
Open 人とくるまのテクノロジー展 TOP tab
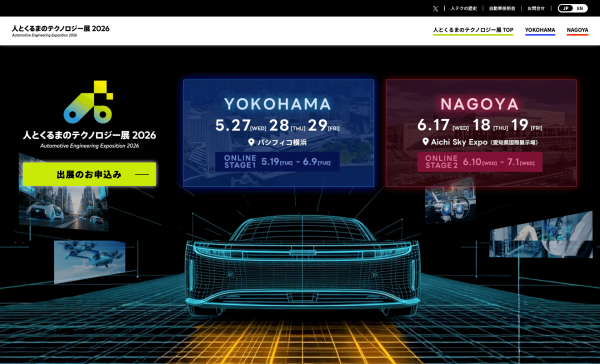tap(473, 30)
